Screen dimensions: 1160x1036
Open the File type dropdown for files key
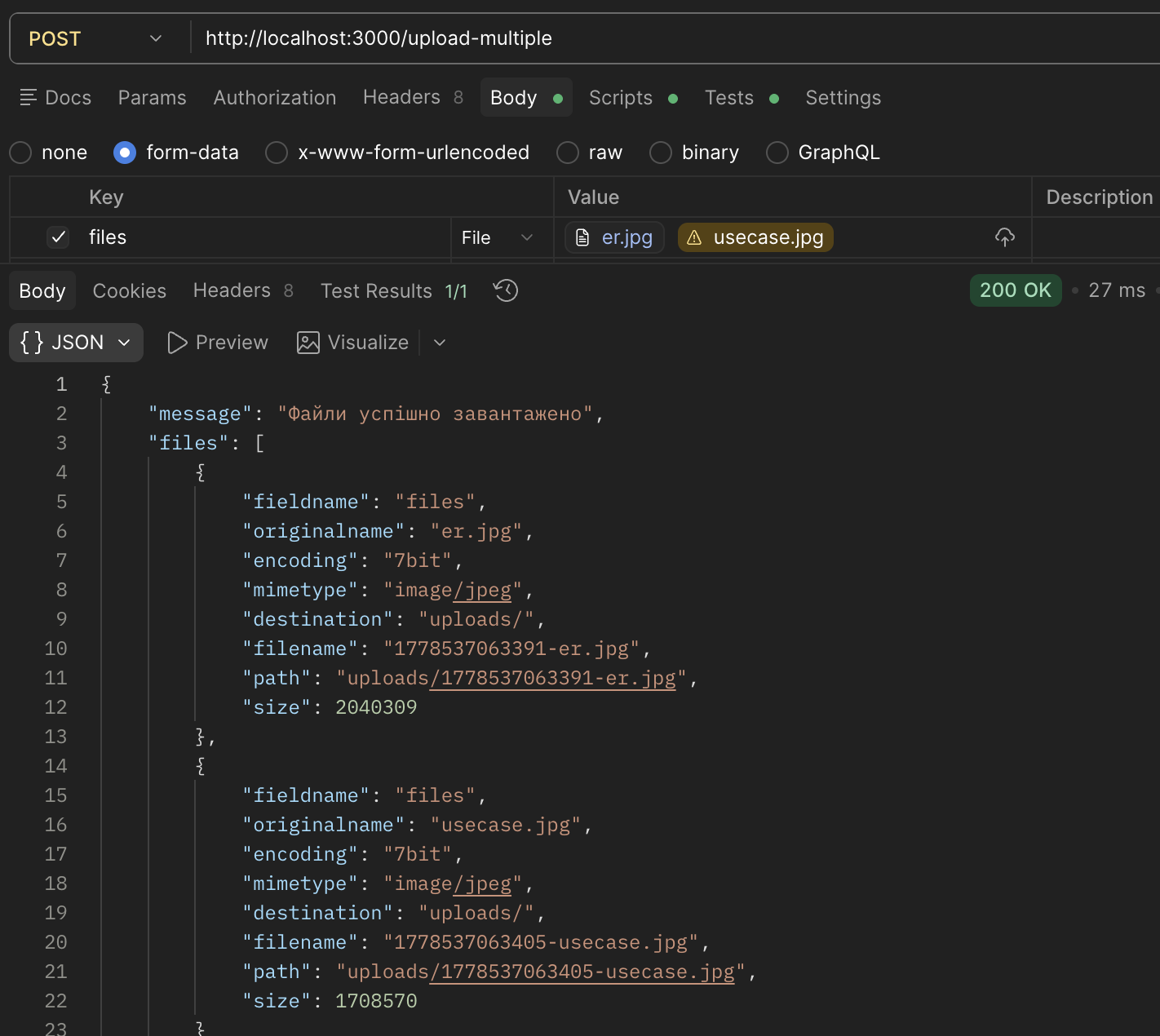click(x=498, y=237)
